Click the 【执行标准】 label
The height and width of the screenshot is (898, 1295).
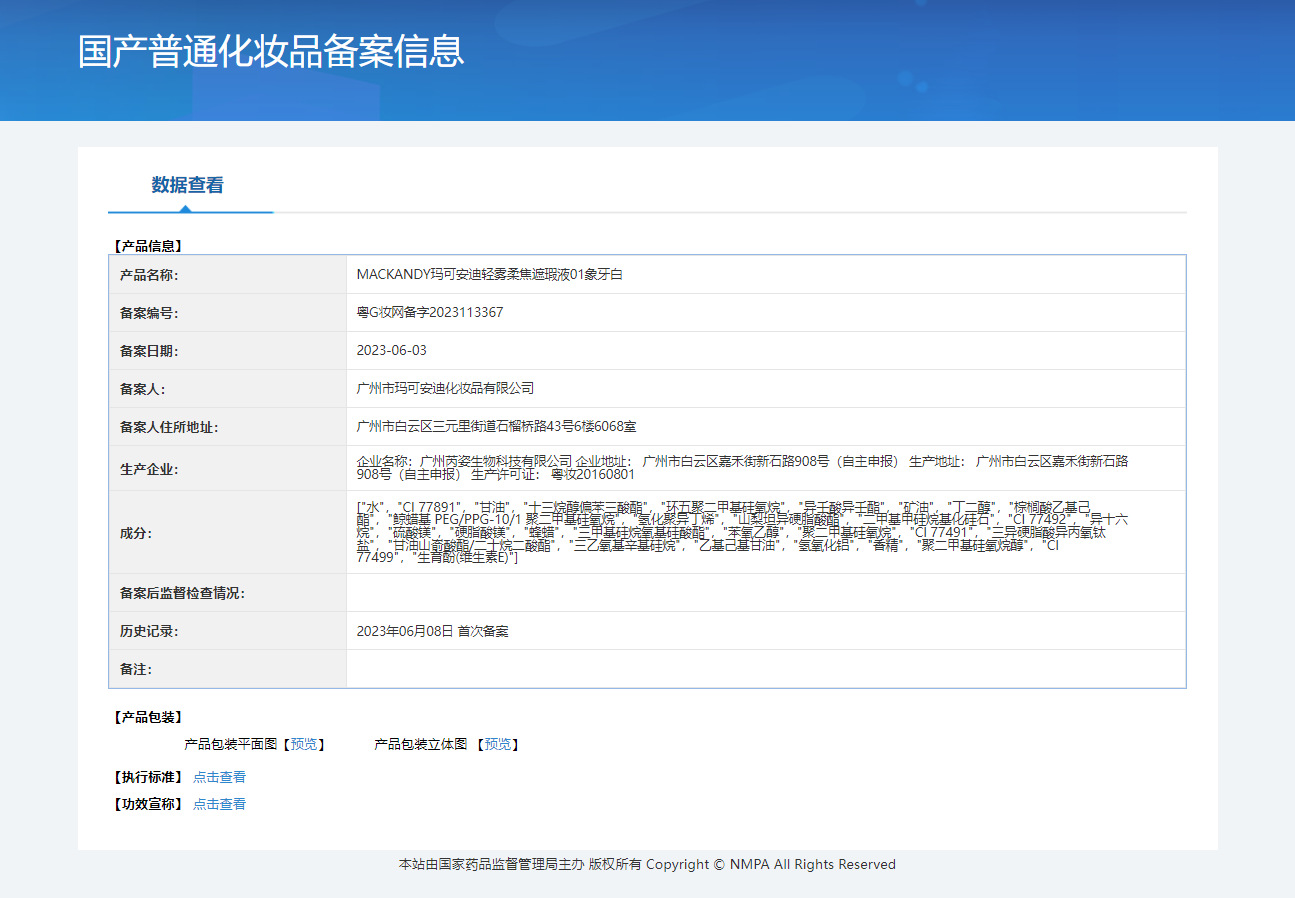tap(148, 777)
